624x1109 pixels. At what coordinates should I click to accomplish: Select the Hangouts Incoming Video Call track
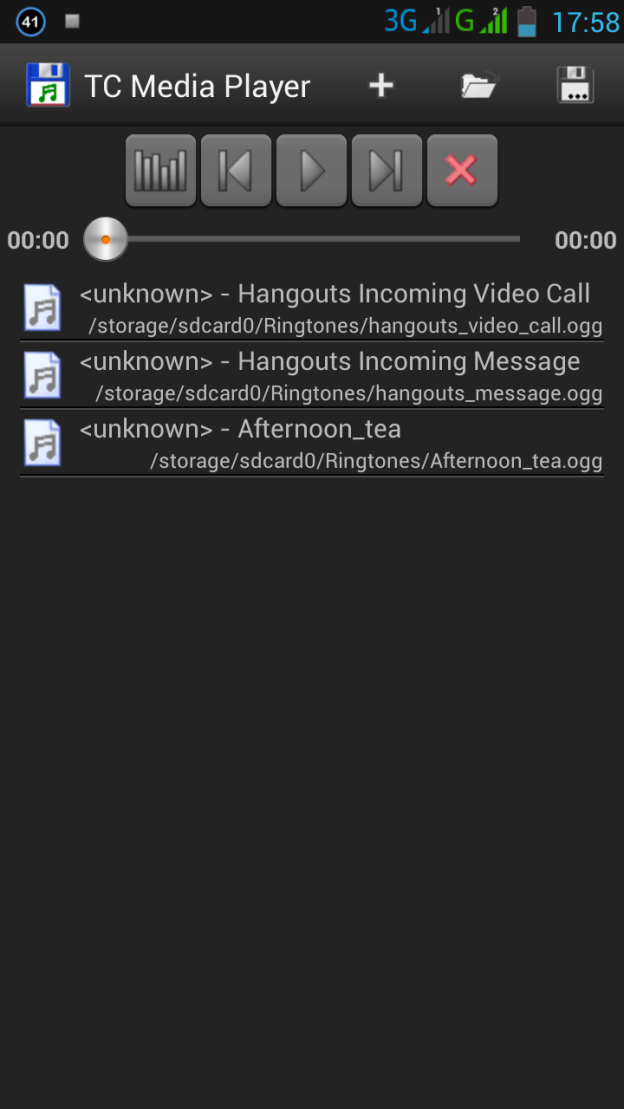[312, 308]
